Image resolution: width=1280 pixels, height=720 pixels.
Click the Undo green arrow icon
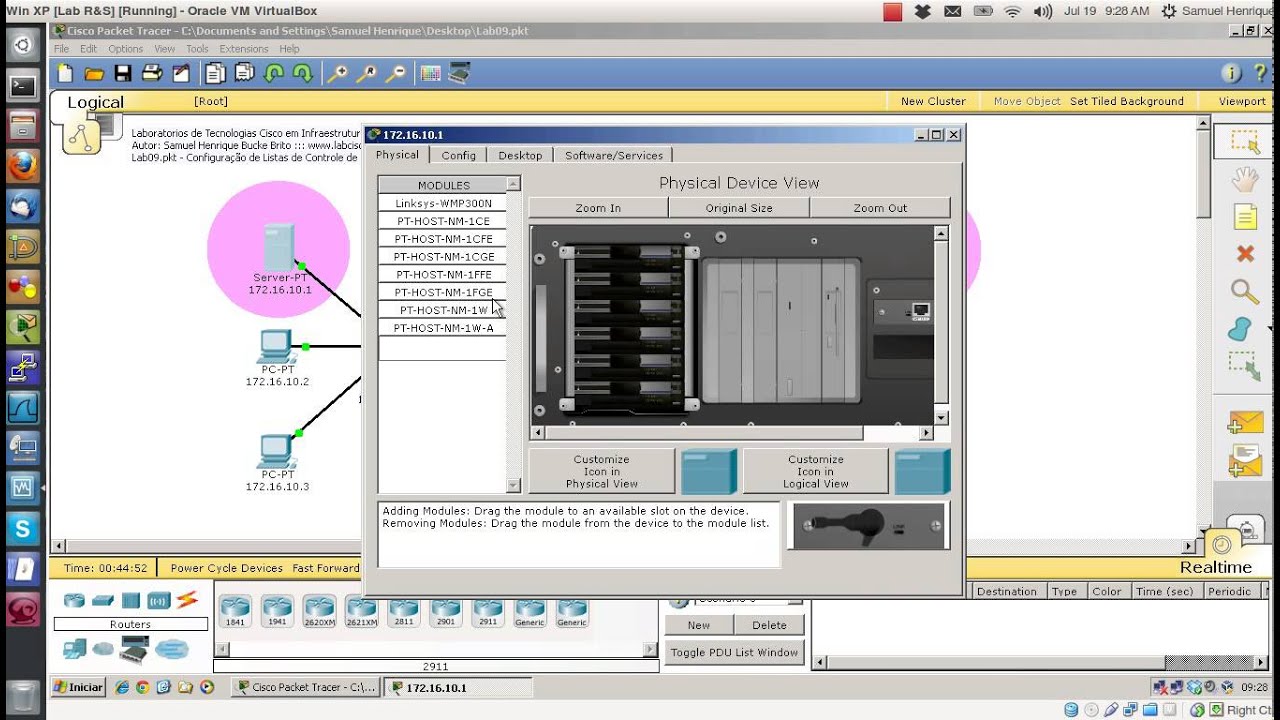(273, 73)
